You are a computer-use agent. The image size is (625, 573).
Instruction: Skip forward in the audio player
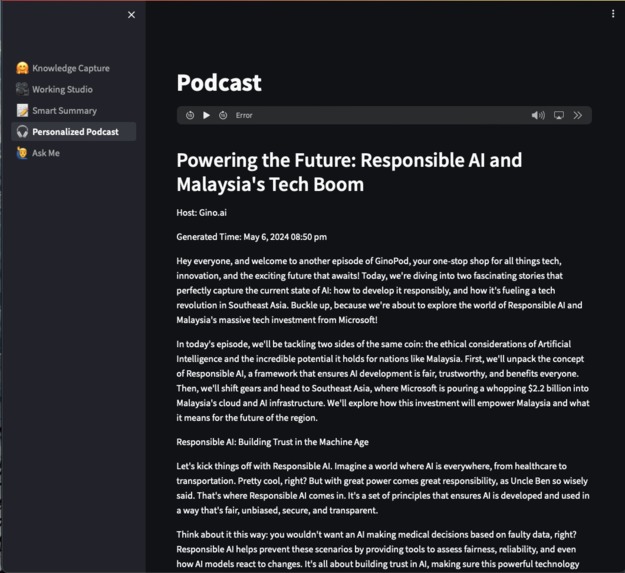pos(223,115)
